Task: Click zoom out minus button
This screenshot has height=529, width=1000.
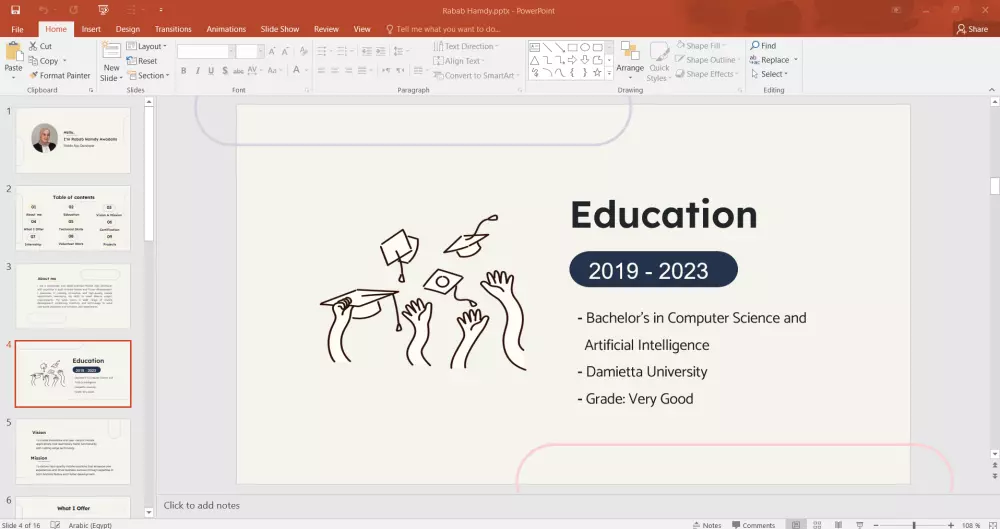Action: [x=876, y=525]
